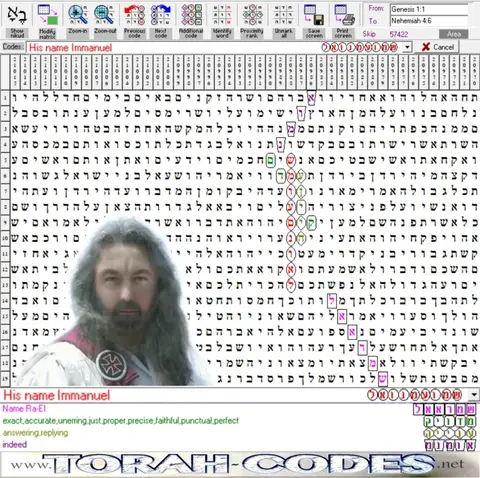Open the Additional code tool
This screenshot has width=480, height=478.
pos(191,20)
